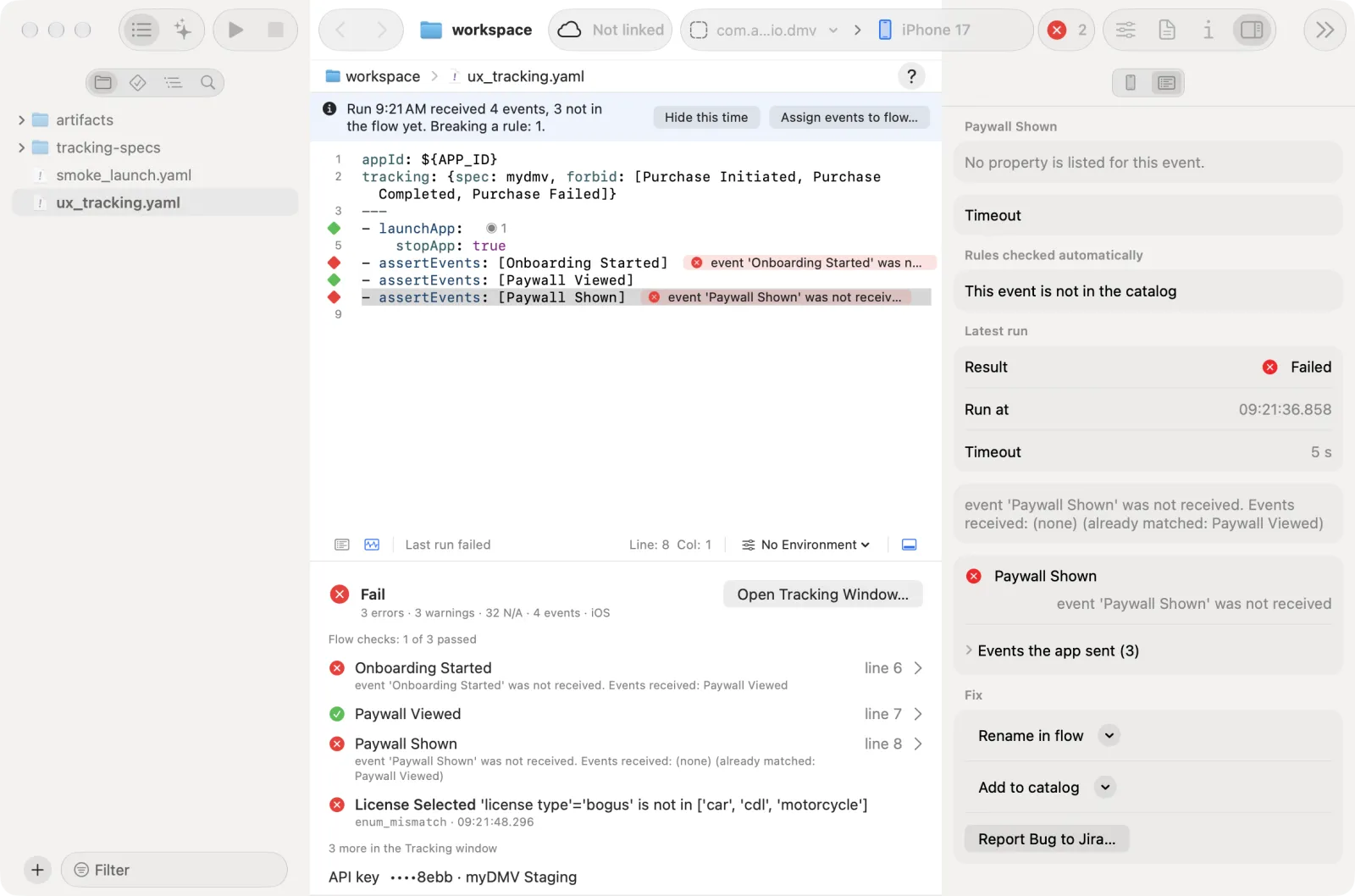Expand the toolbar overflow double chevron

[x=1325, y=30]
